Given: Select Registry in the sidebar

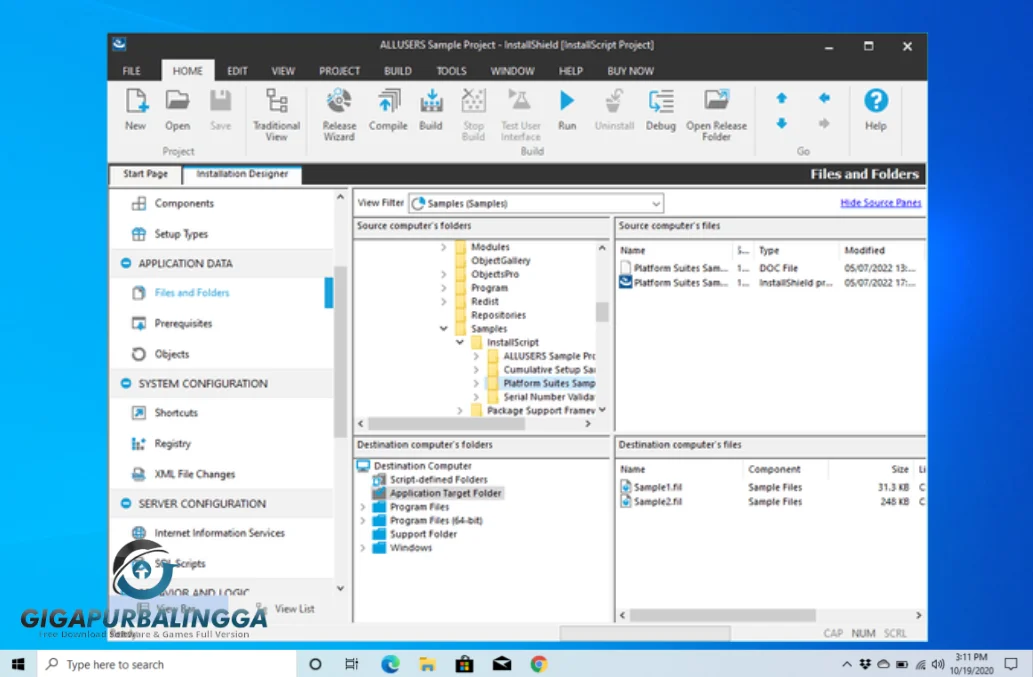Looking at the screenshot, I should click(172, 444).
